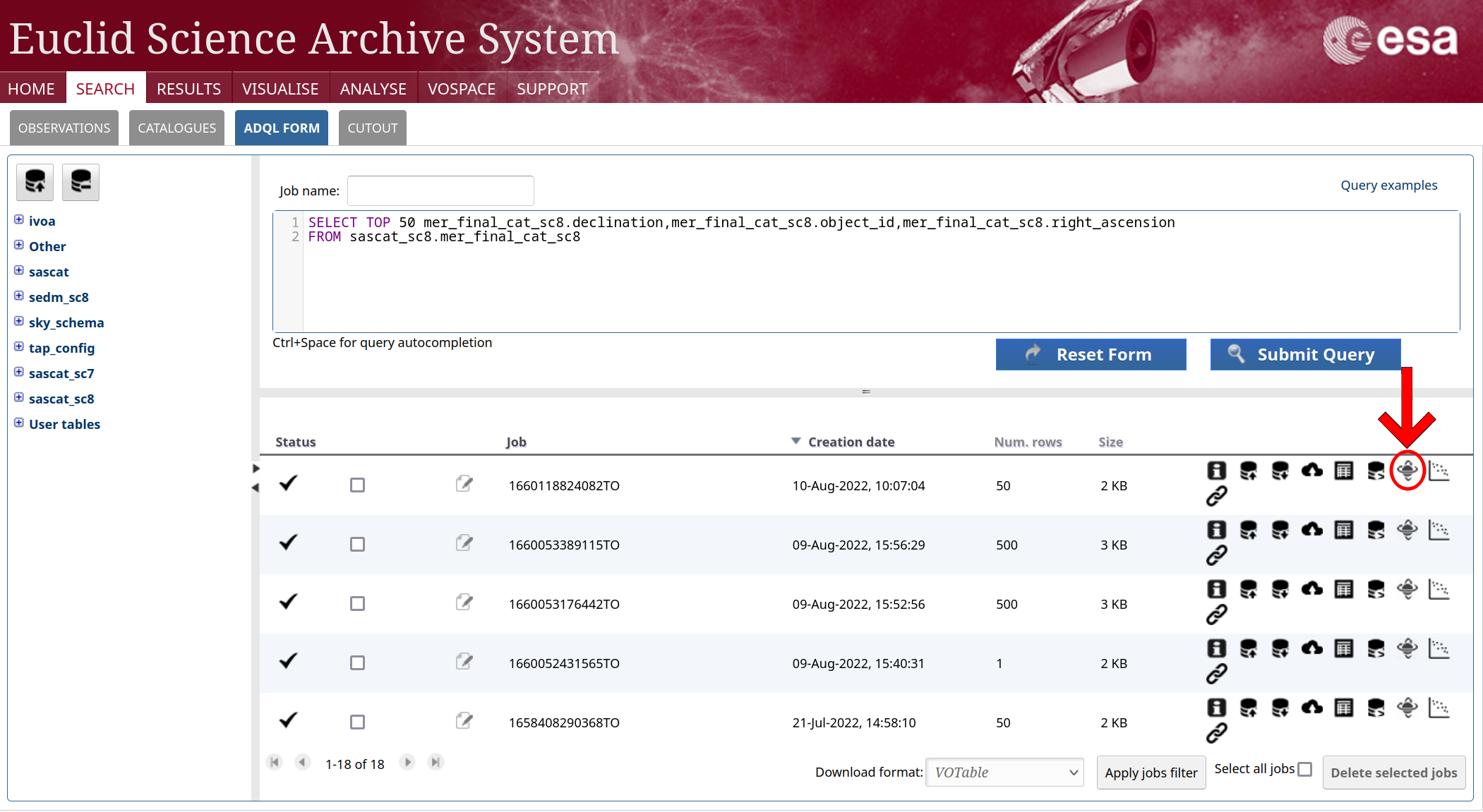This screenshot has height=812, width=1483.
Task: Edit name of job 1660118824082TO
Action: tap(464, 484)
